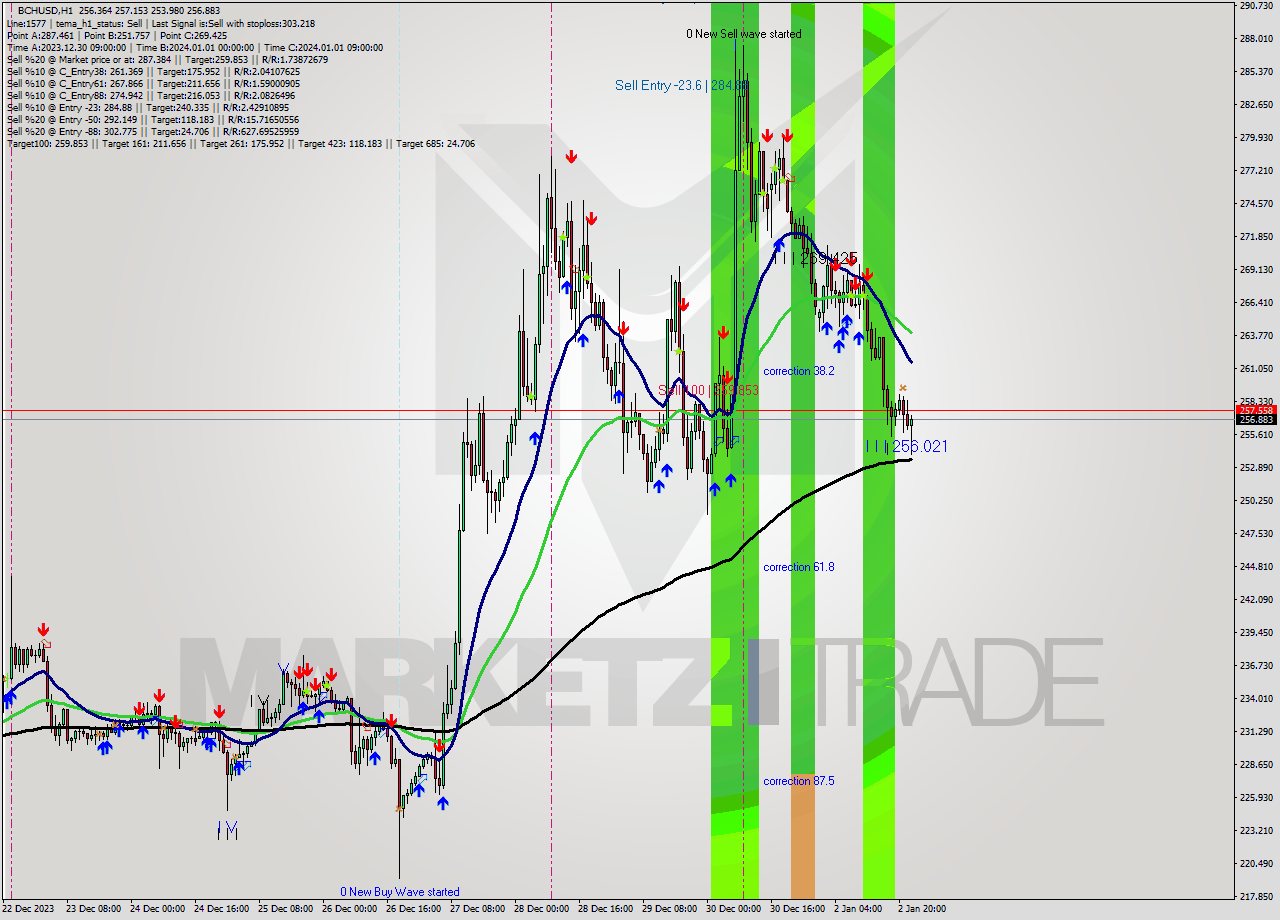Click price axis value 288.000
The image size is (1280, 920).
pos(1255,38)
